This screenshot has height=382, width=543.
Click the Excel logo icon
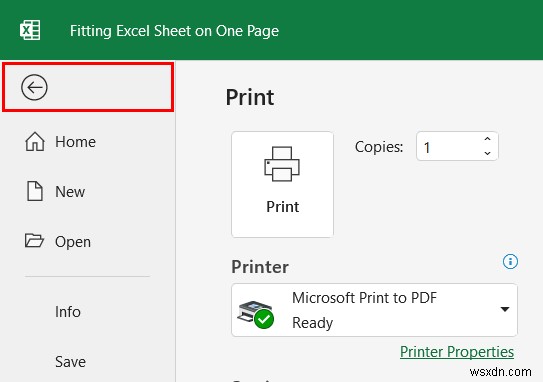point(30,30)
